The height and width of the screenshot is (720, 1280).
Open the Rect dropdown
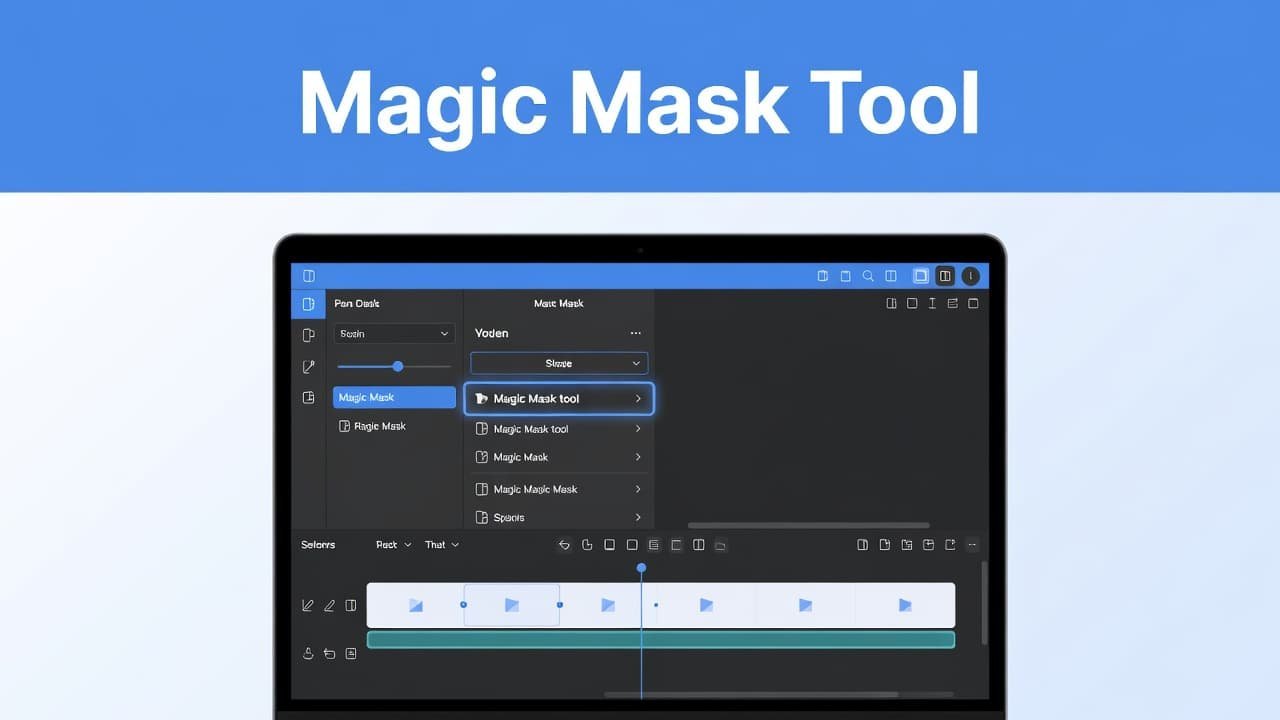(393, 545)
